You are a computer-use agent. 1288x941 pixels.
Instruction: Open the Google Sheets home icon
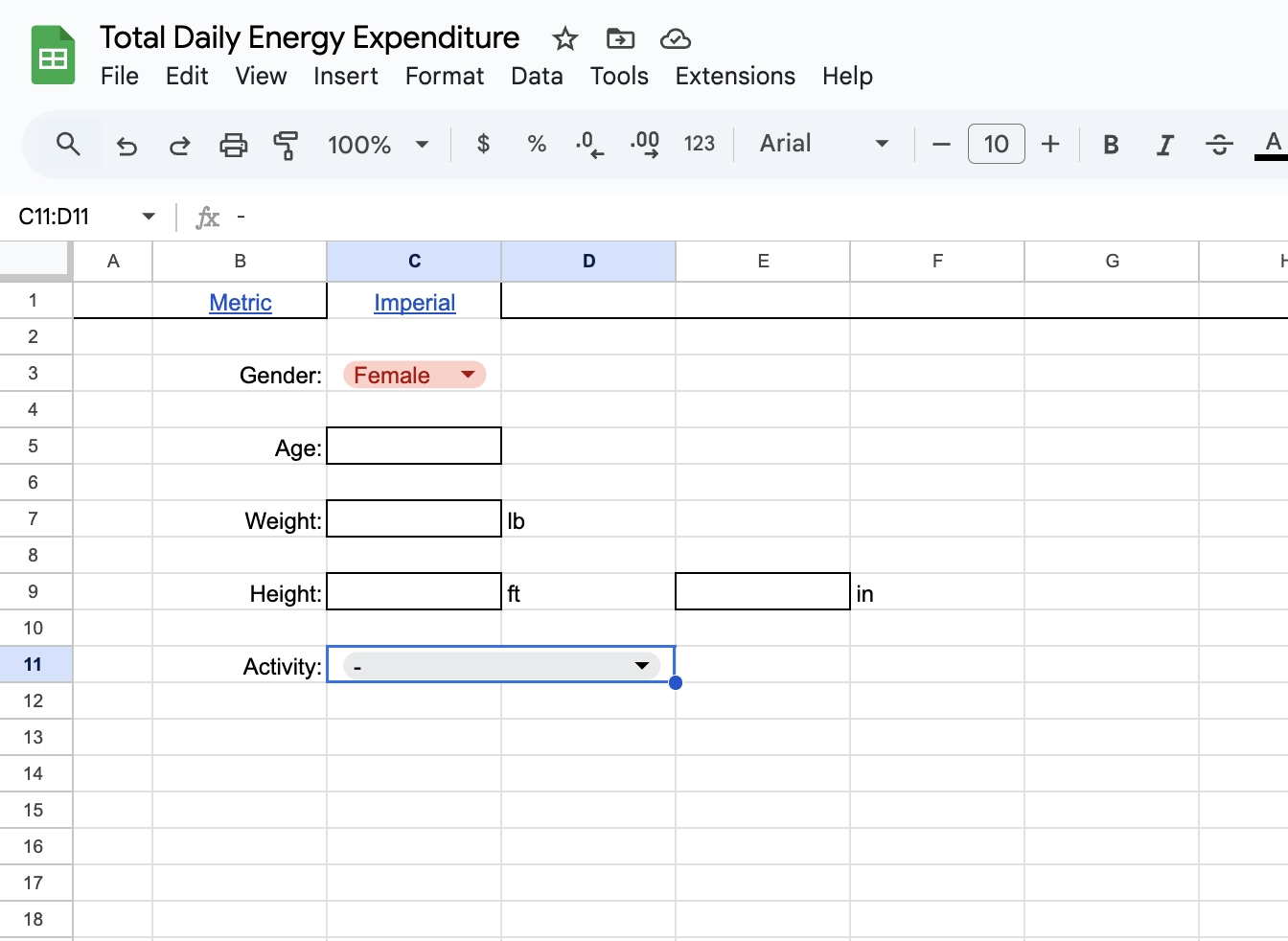tap(53, 56)
